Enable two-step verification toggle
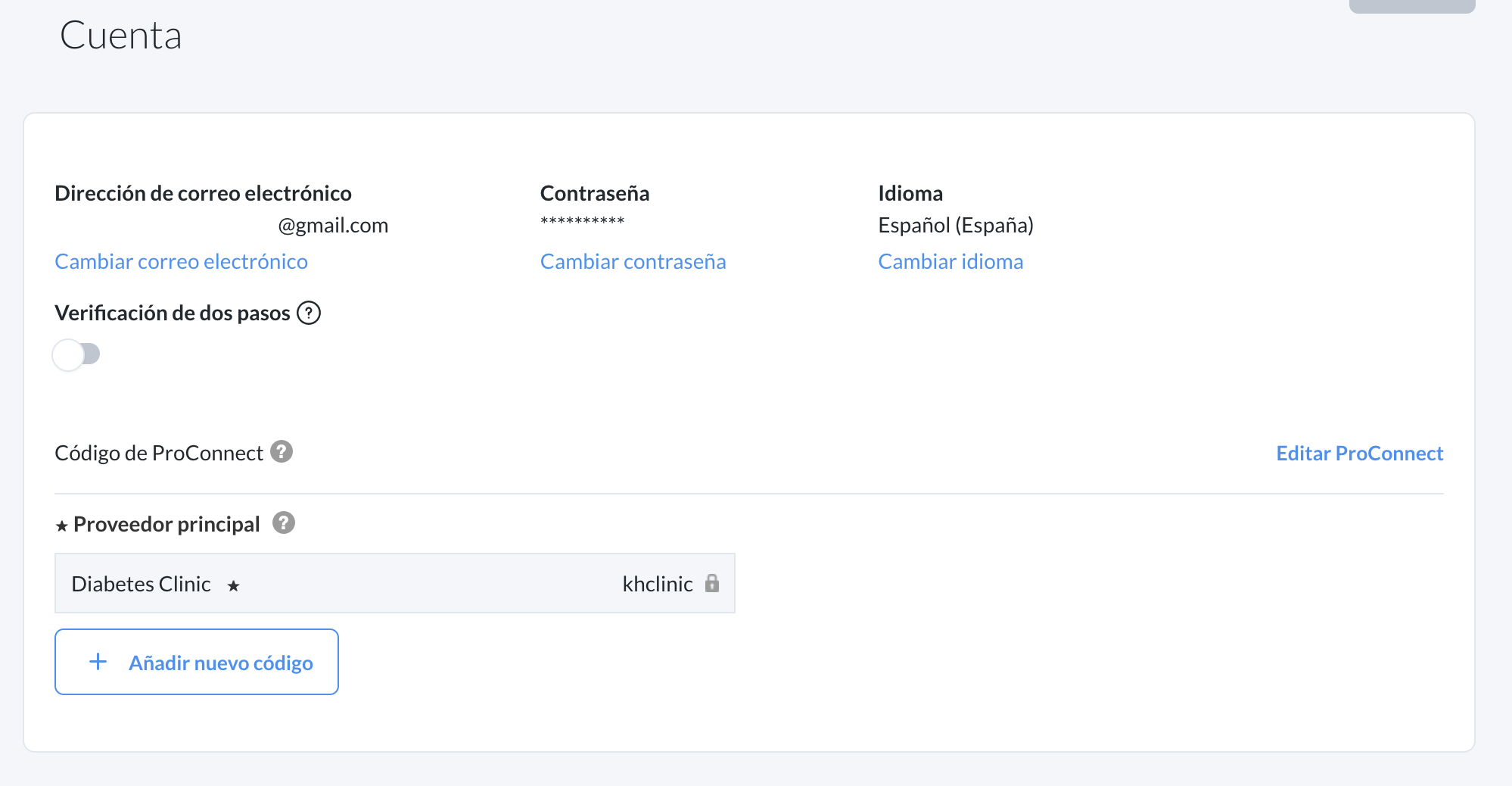Image resolution: width=1512 pixels, height=786 pixels. 76,354
